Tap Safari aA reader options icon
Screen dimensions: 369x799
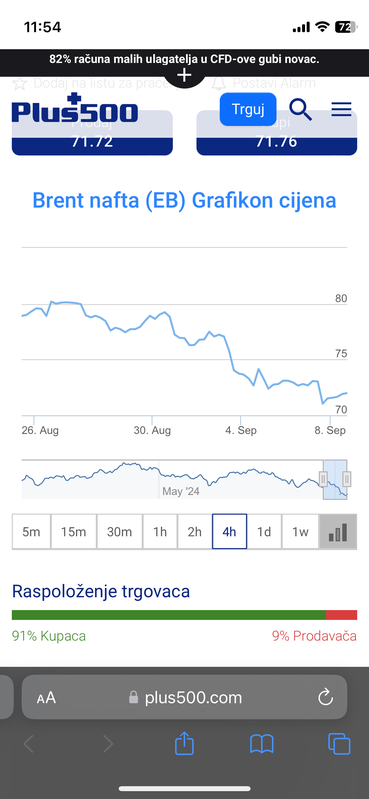(x=46, y=698)
